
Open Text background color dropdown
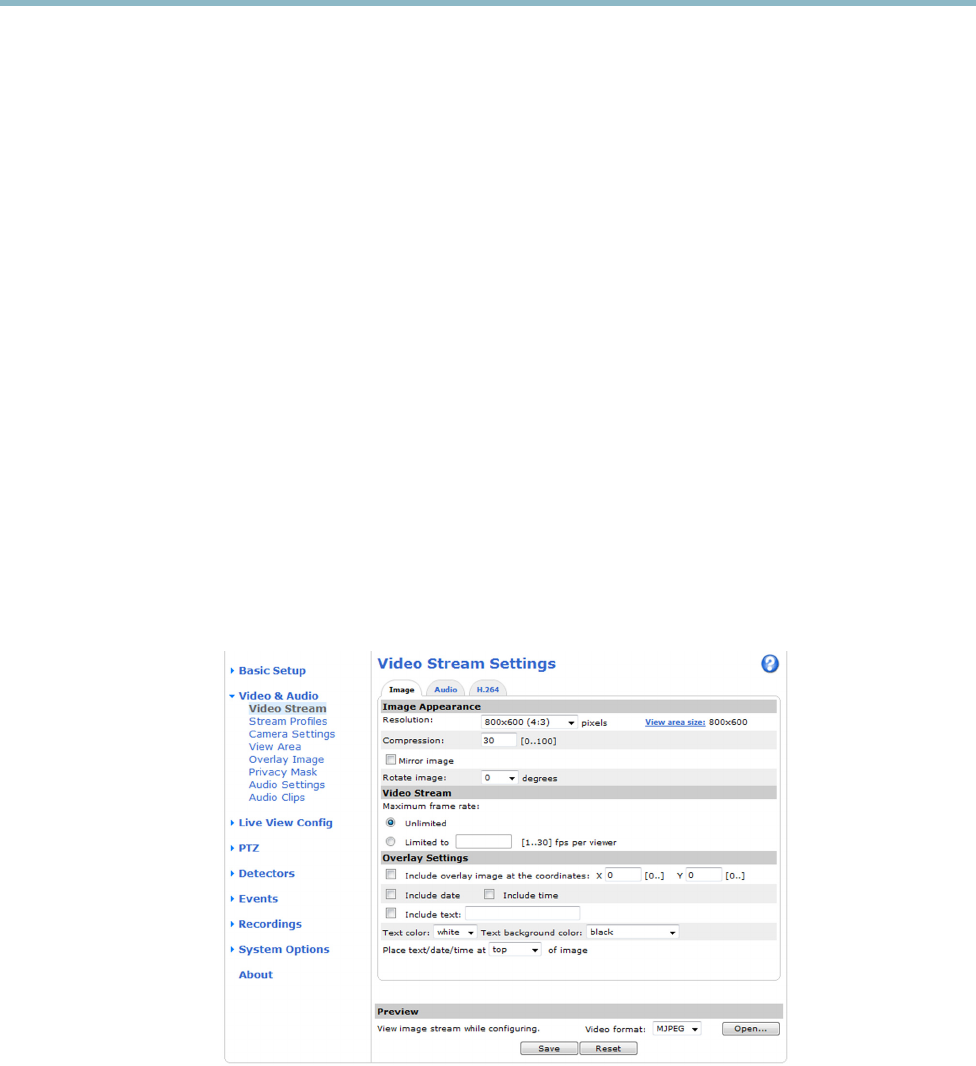click(x=633, y=933)
